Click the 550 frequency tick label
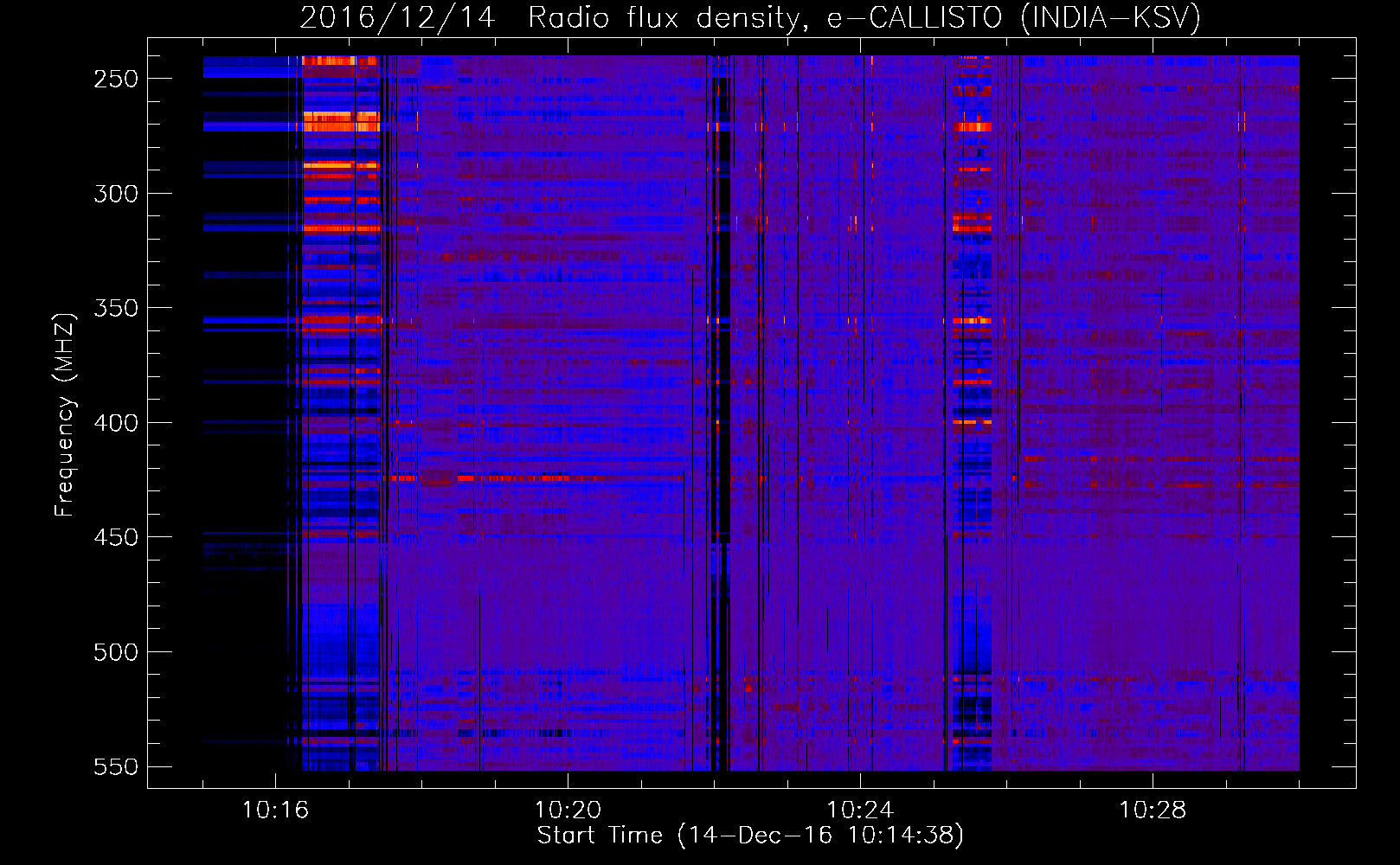1400x865 pixels. tap(116, 766)
